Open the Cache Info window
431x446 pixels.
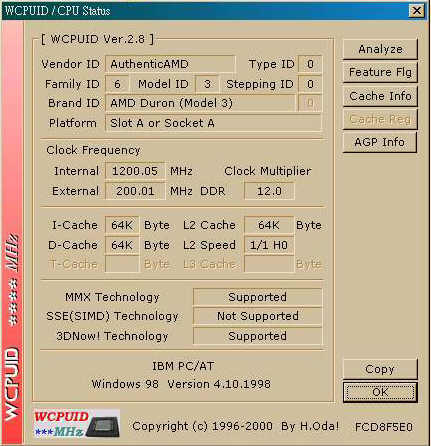click(380, 96)
